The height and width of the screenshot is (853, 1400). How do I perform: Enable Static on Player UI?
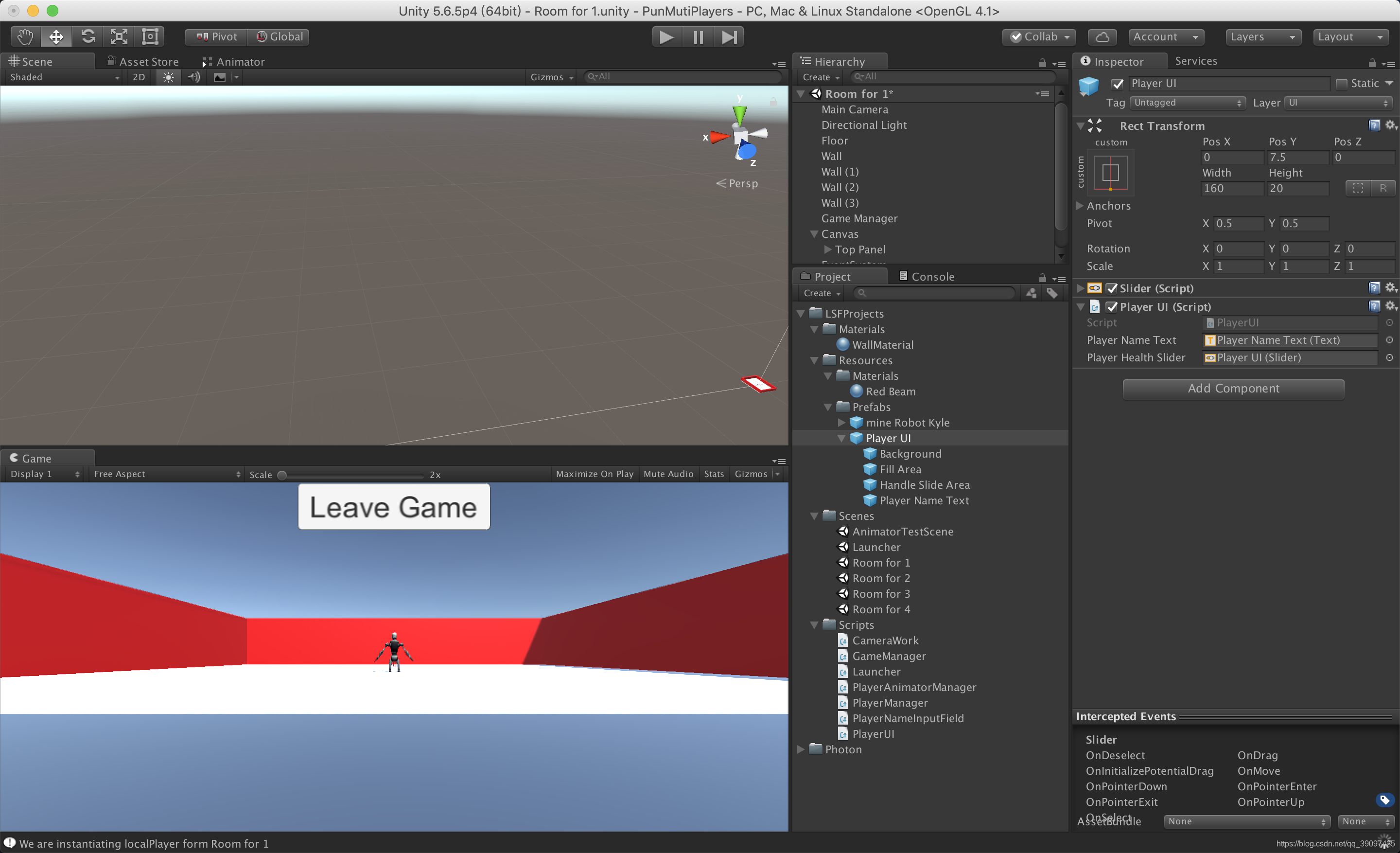[1341, 83]
